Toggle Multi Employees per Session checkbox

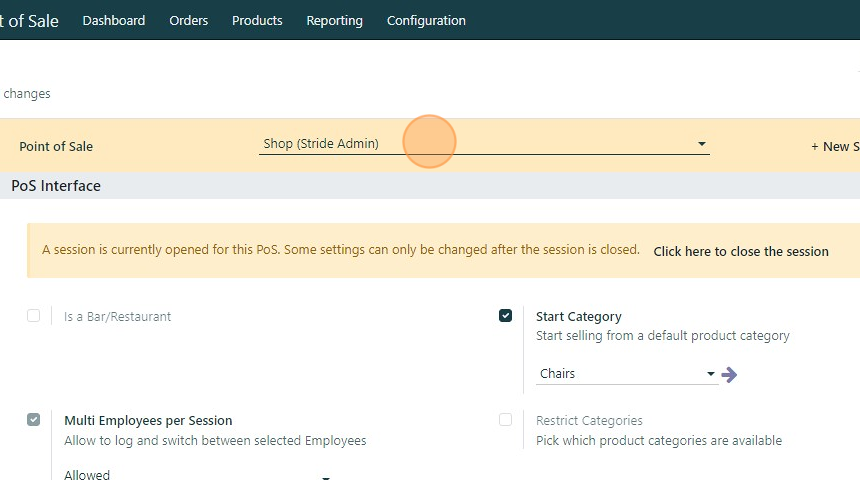pos(33,420)
